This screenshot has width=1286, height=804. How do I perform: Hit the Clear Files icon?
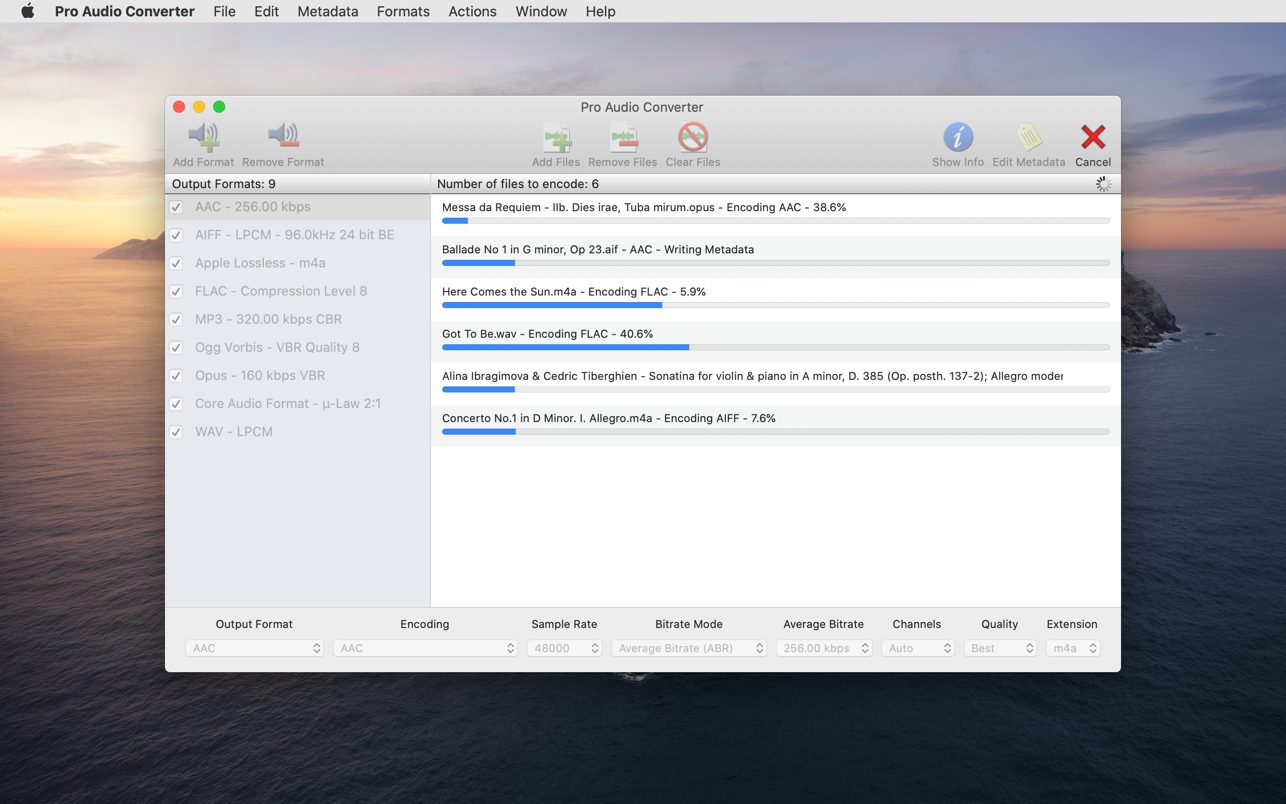[x=692, y=137]
